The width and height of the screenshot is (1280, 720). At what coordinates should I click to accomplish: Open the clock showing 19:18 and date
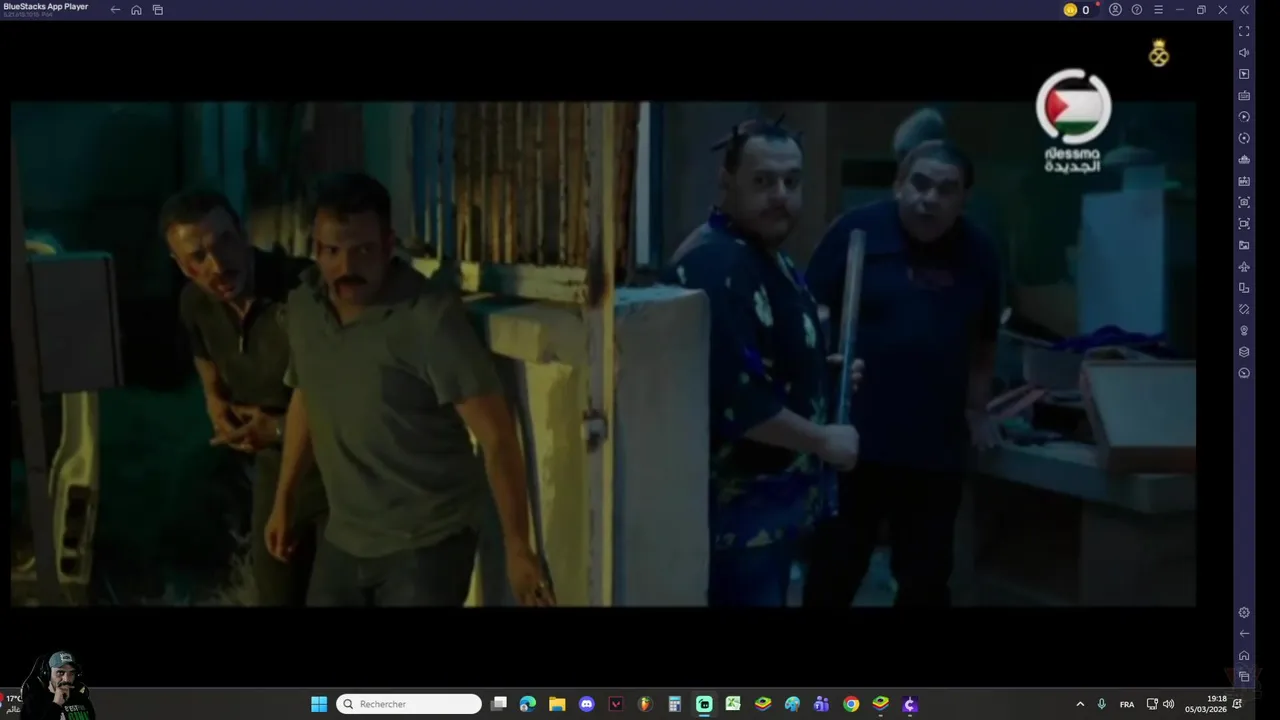click(x=1207, y=704)
